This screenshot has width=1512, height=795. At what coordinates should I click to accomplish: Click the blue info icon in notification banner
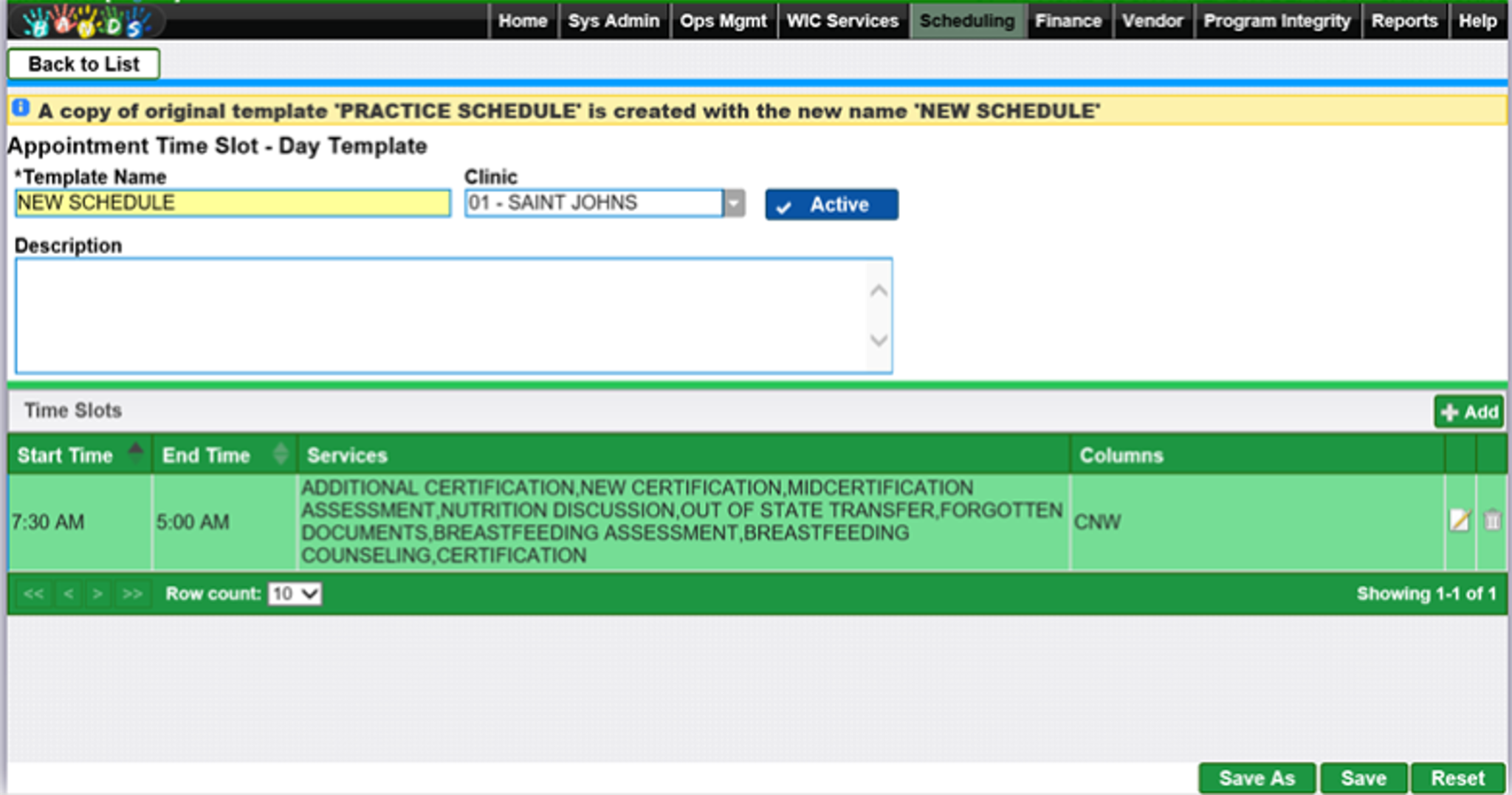(x=21, y=109)
